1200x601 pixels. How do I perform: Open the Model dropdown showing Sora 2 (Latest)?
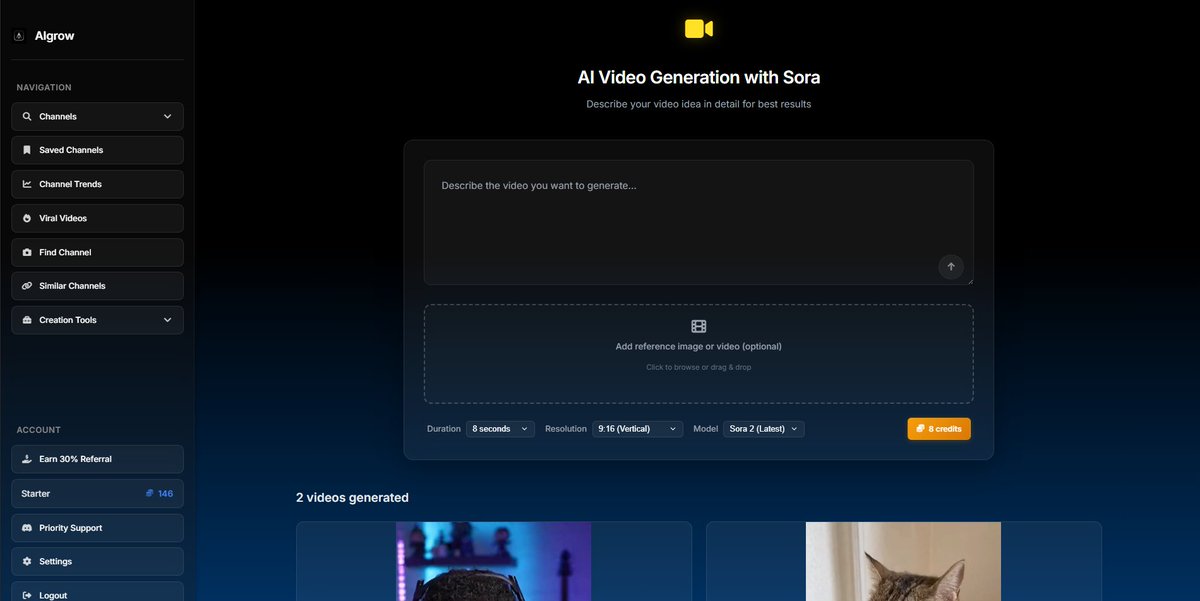pos(764,429)
